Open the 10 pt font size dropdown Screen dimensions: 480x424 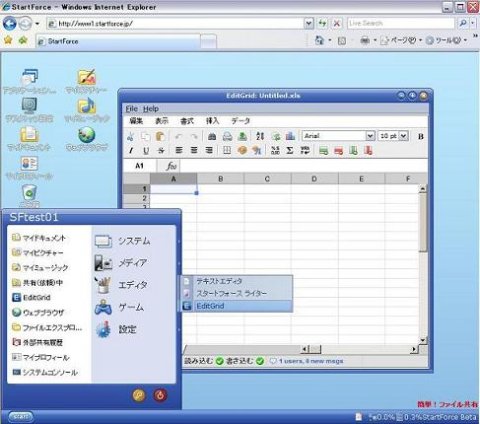403,136
